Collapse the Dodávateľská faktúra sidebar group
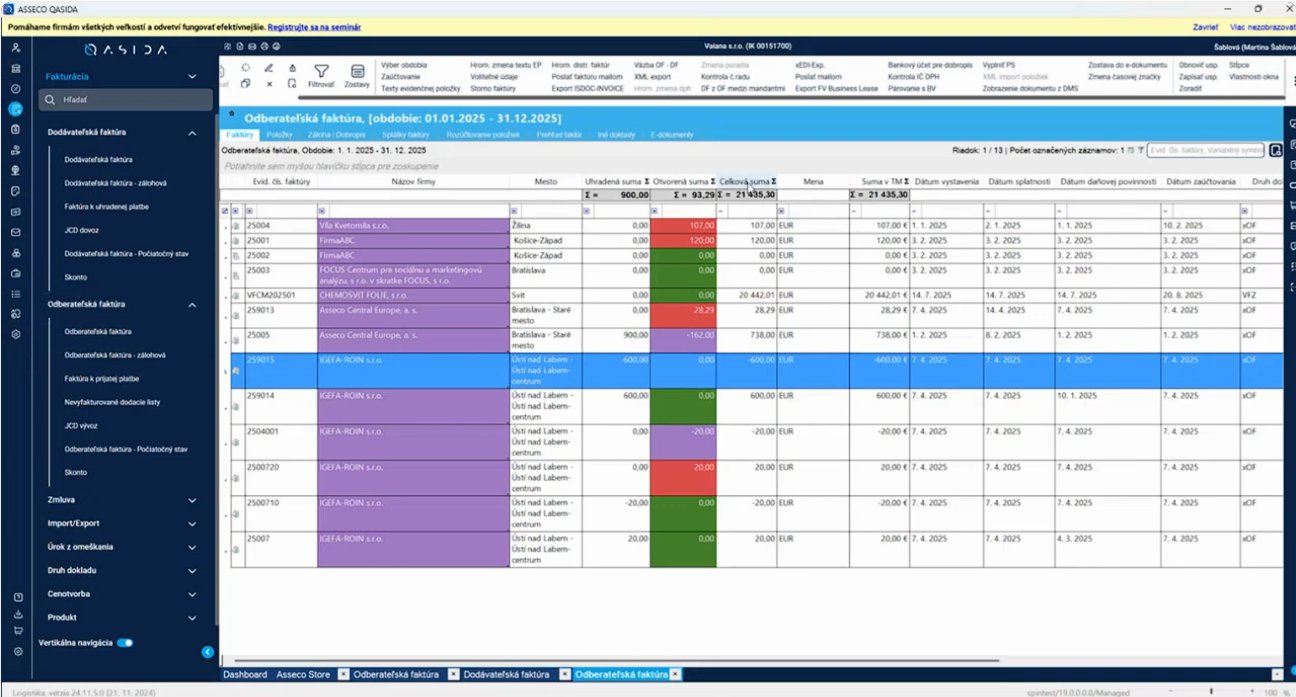Viewport: 1296px width, 697px height. point(192,132)
